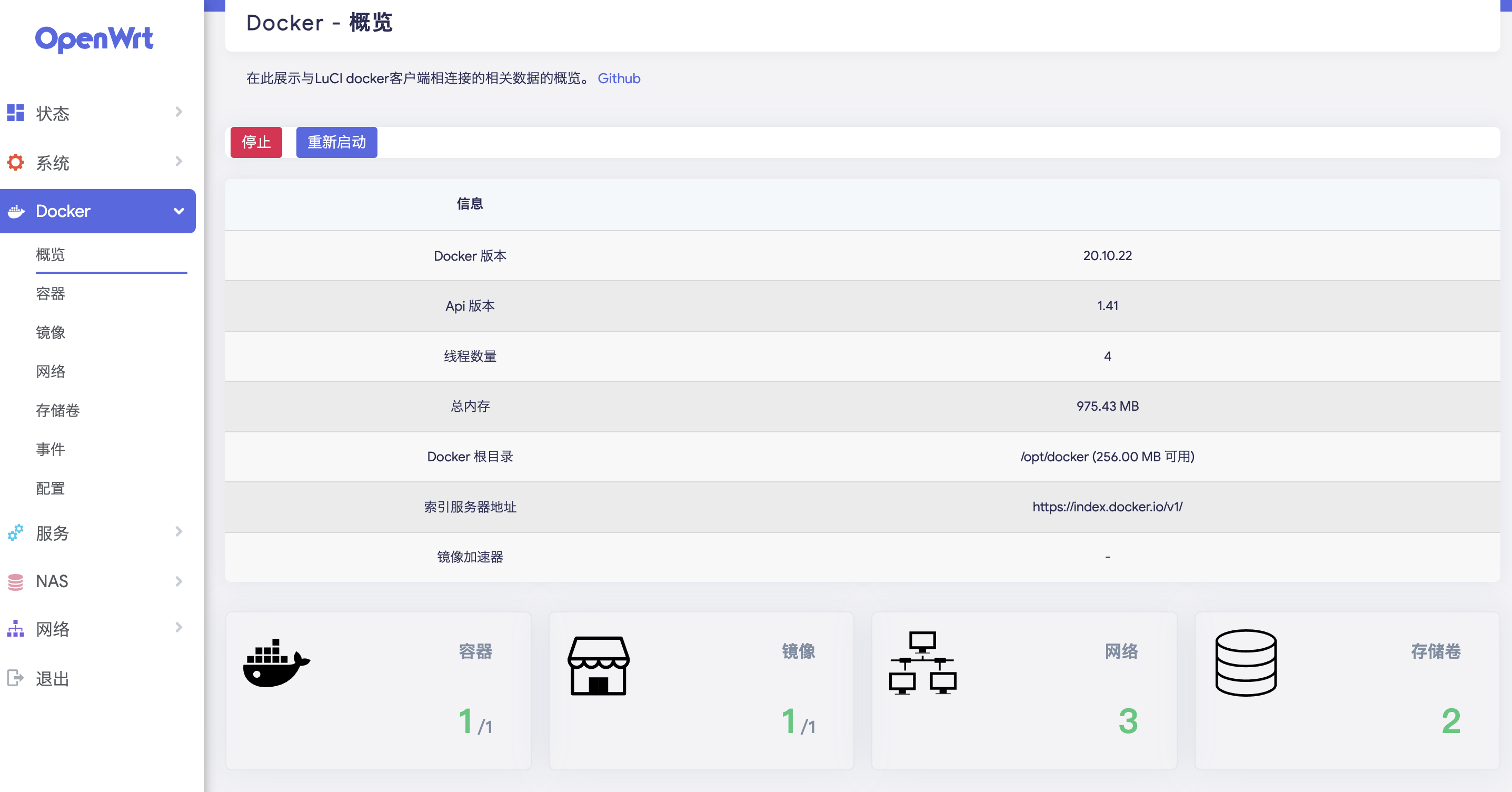Viewport: 1512px width, 792px height.
Task: Expand the 状态 menu chevron
Action: (178, 112)
